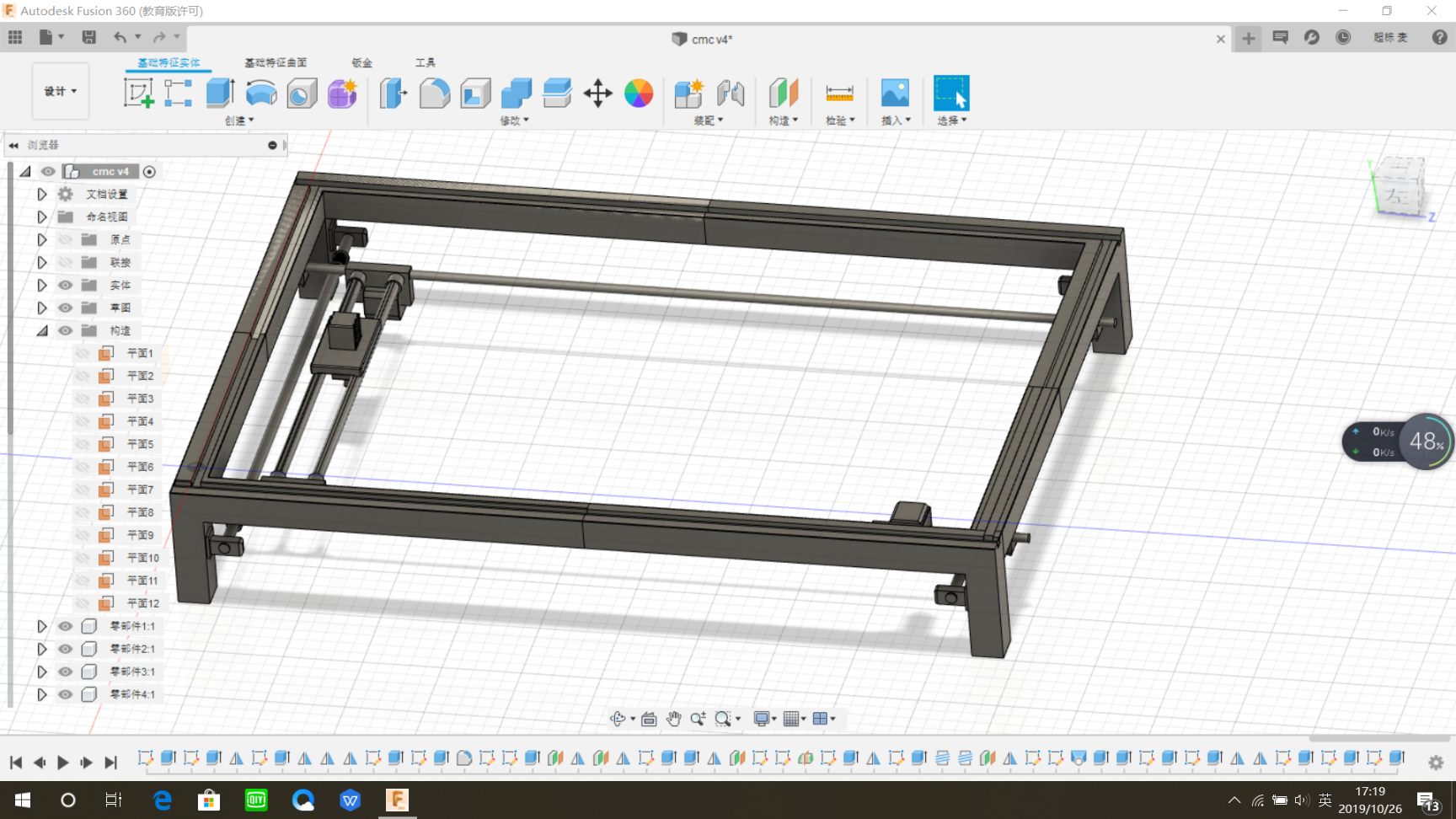Click the Offset Plane construct icon
Viewport: 1456px width, 819px height.
[784, 93]
